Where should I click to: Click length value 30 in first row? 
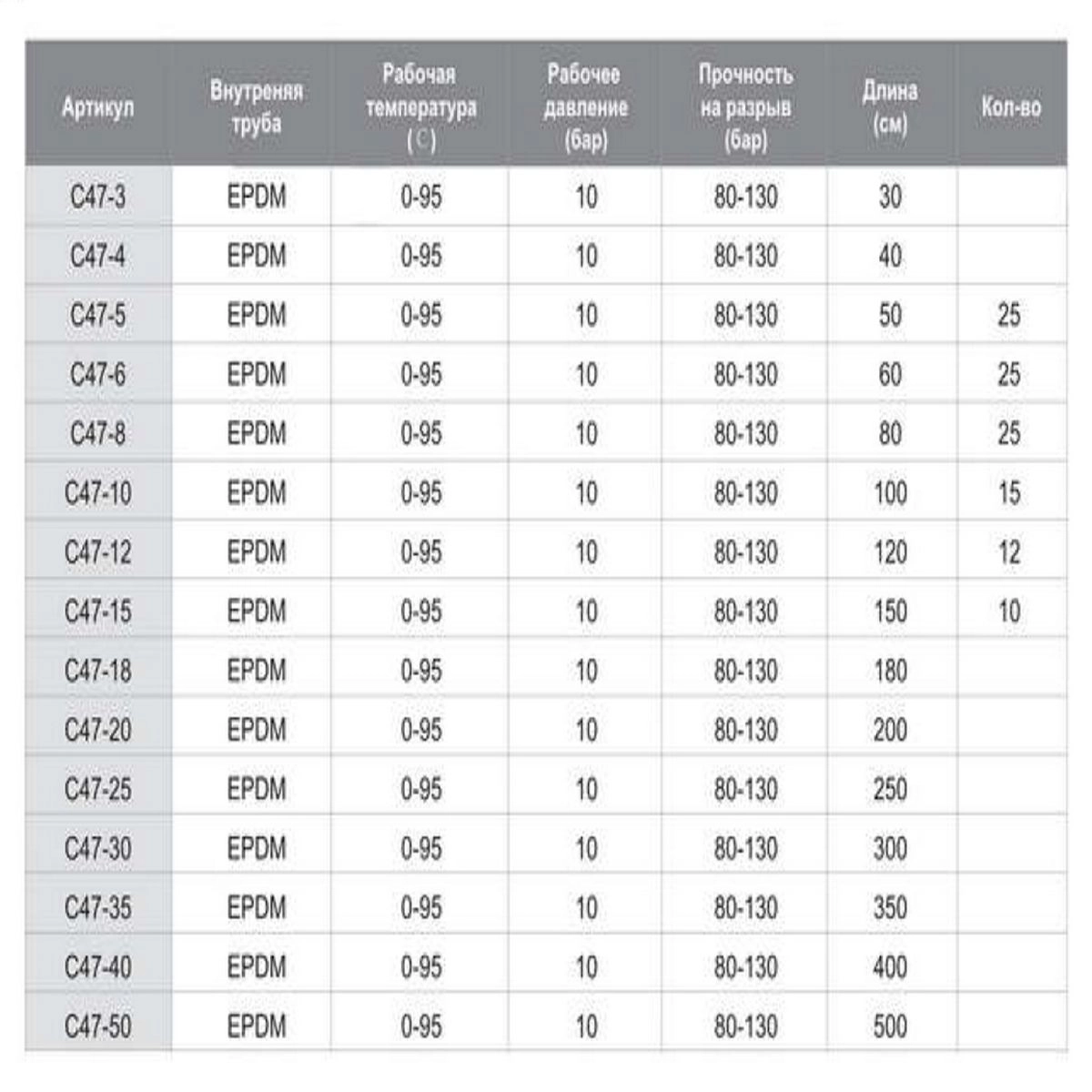pos(890,197)
